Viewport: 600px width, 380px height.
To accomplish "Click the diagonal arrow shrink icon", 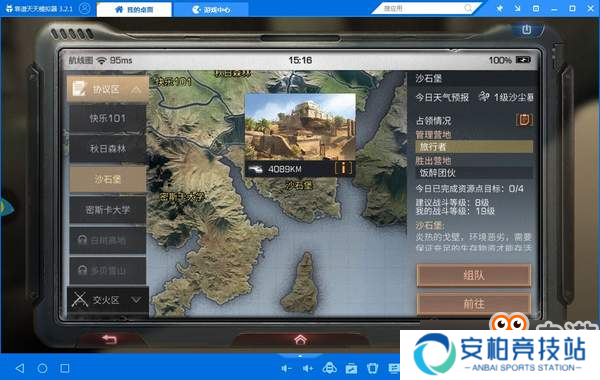I will 517,8.
